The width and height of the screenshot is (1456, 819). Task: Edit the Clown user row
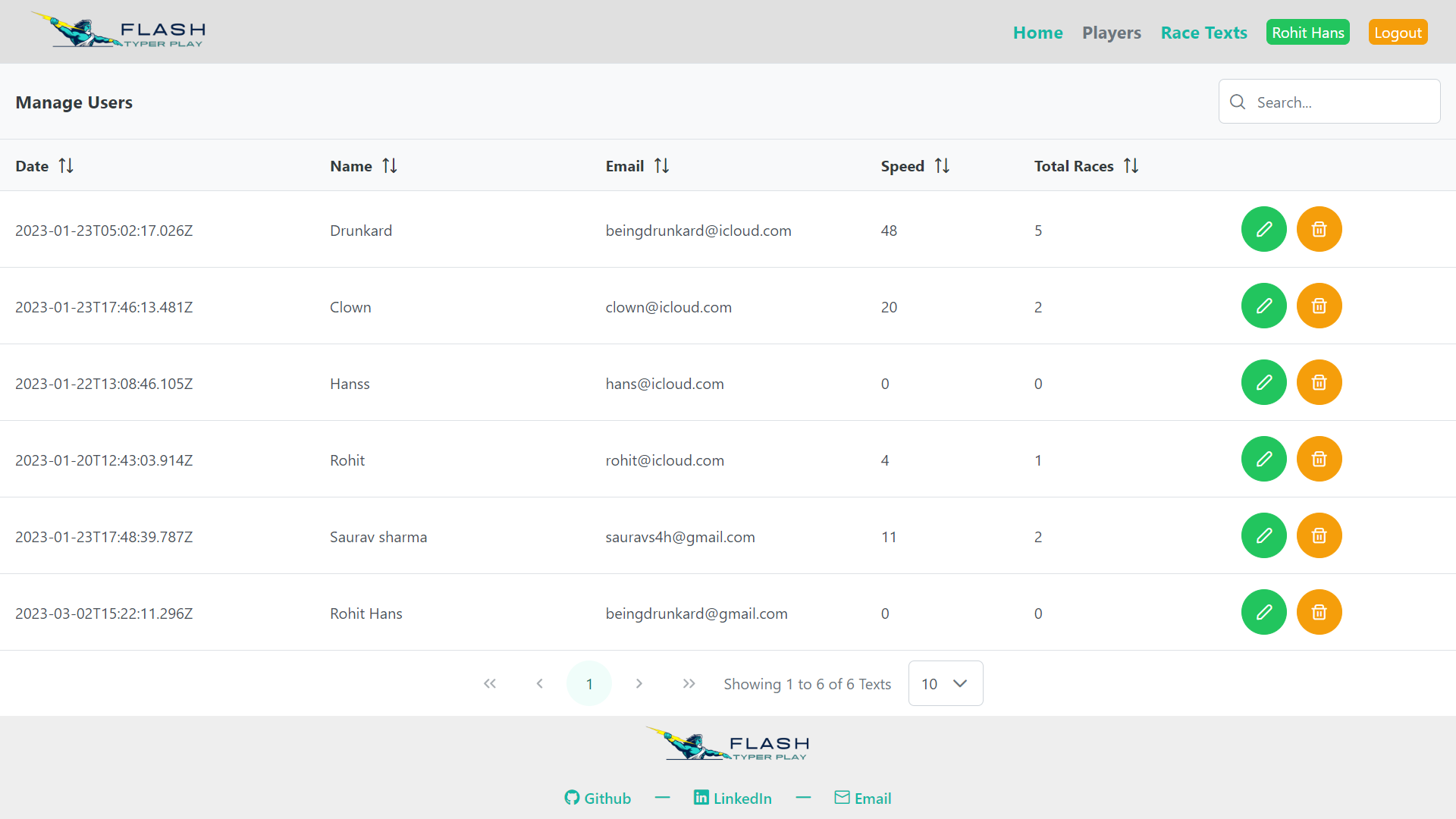click(x=1263, y=306)
